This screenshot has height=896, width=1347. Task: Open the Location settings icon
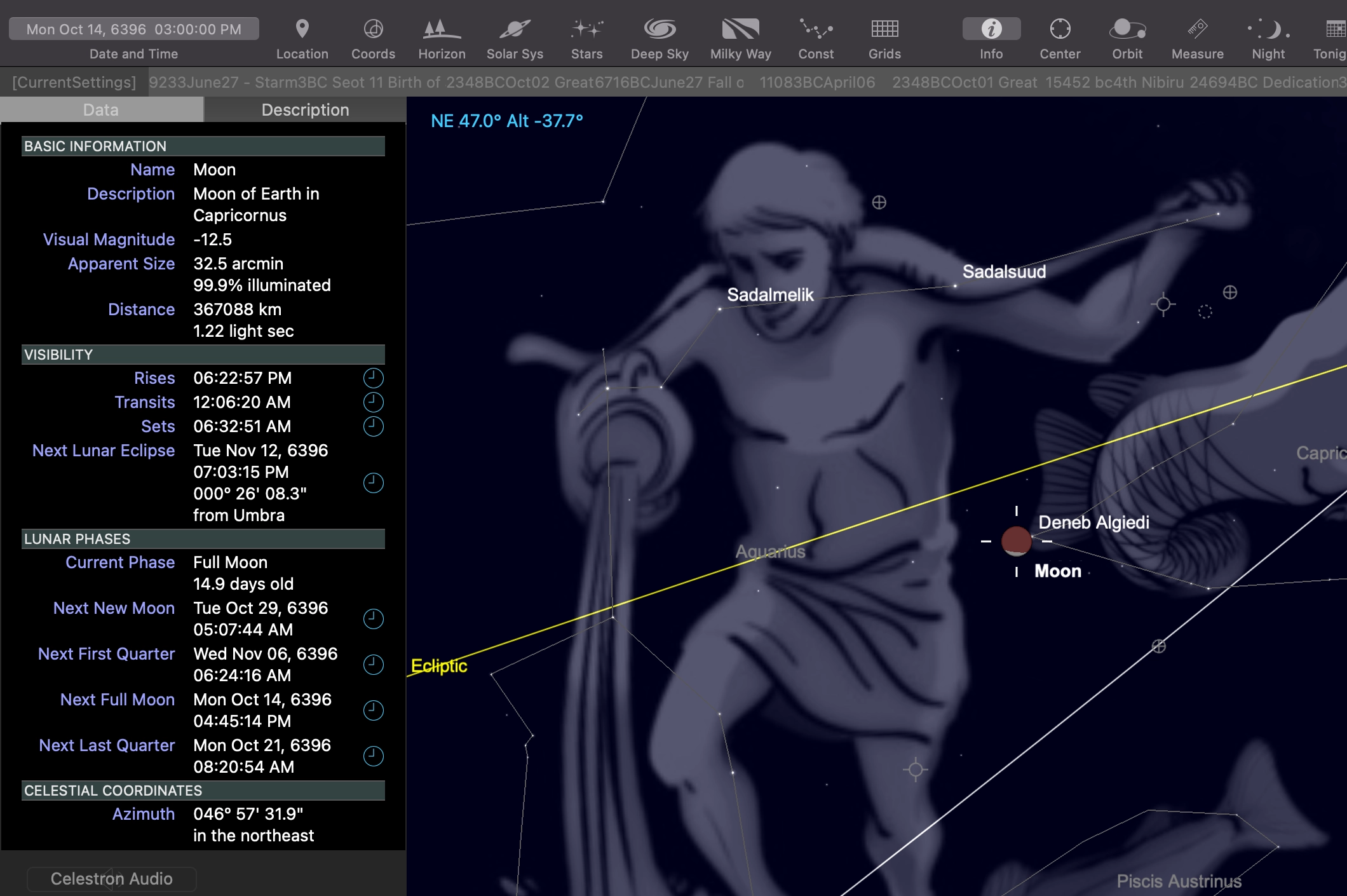[302, 29]
